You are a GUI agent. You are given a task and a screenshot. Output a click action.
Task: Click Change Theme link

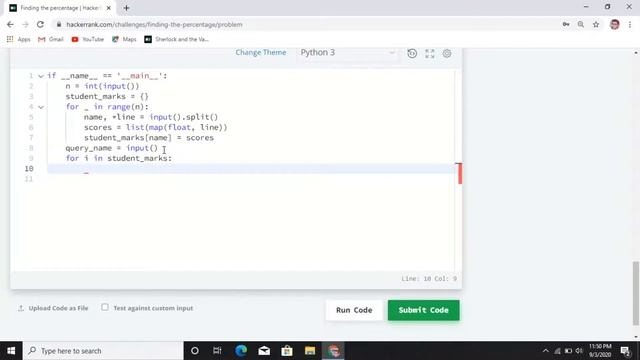coord(260,52)
